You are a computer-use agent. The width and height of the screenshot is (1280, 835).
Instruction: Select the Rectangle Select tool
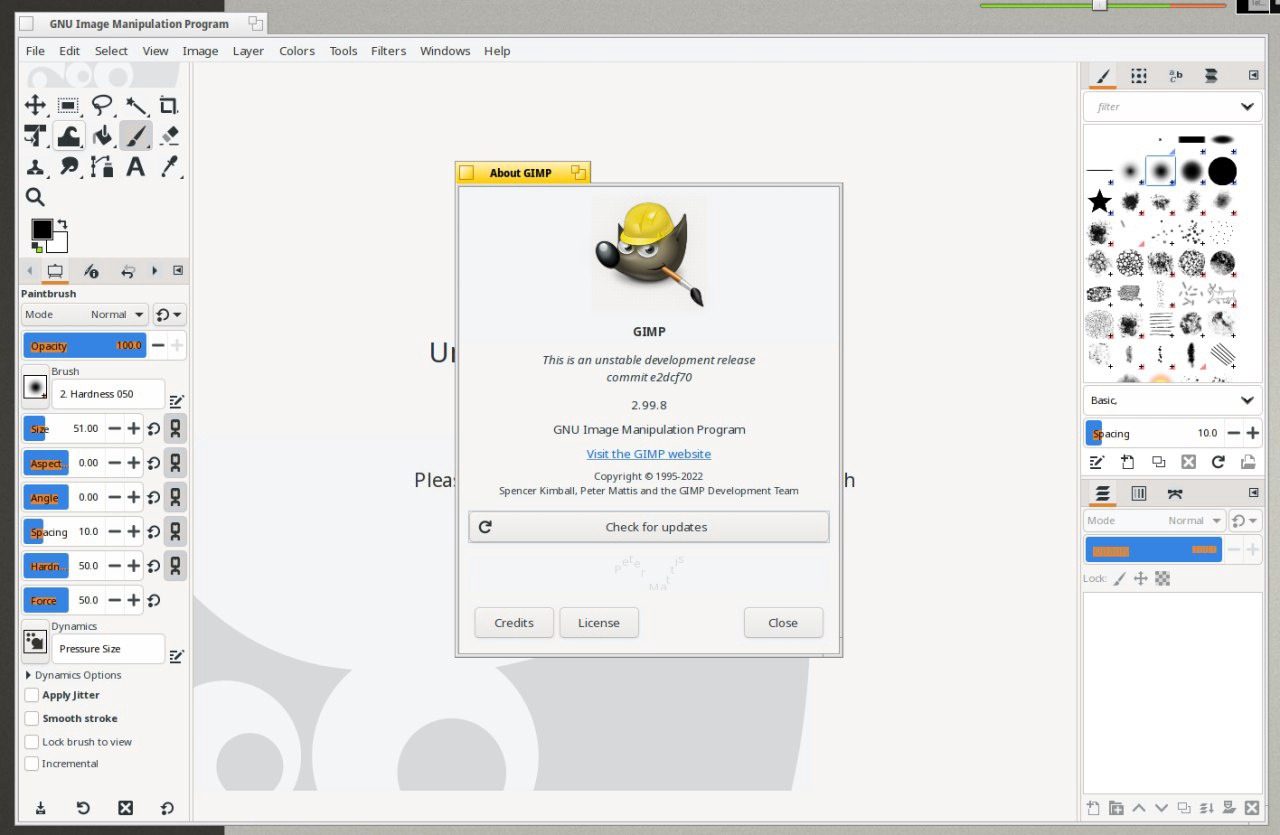(x=68, y=105)
